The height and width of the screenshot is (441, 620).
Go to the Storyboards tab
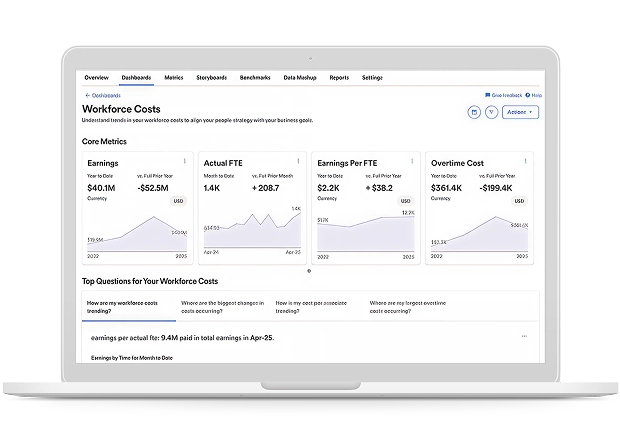pyautogui.click(x=212, y=78)
